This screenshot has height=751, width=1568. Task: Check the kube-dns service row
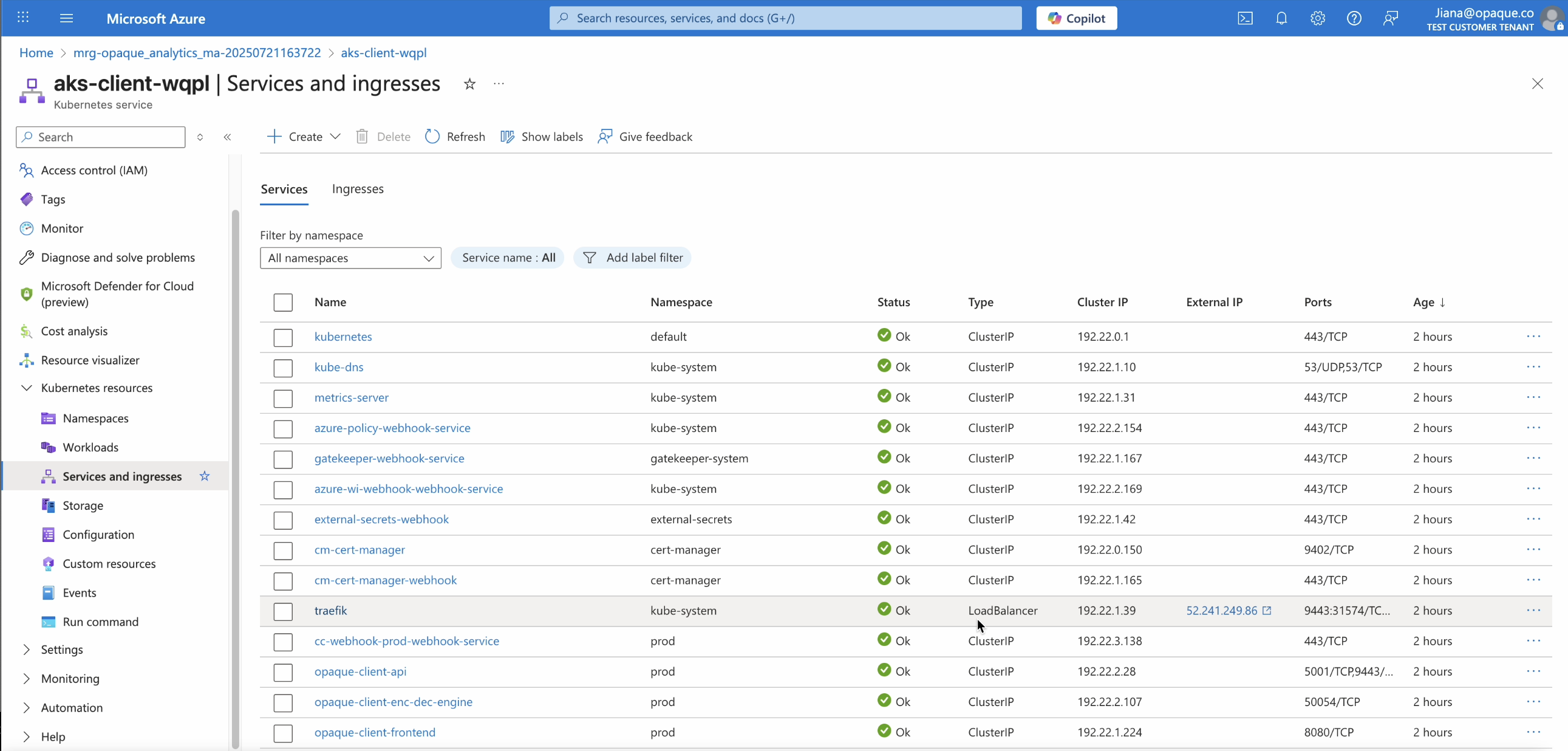pyautogui.click(x=283, y=368)
